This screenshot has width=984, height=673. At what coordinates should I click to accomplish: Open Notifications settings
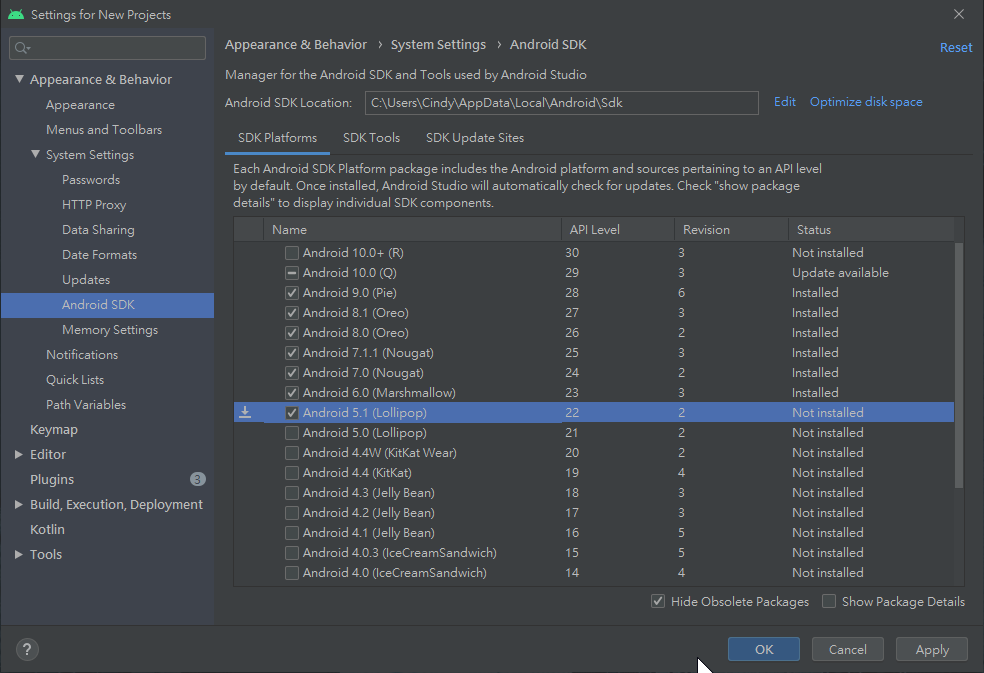pyautogui.click(x=82, y=354)
